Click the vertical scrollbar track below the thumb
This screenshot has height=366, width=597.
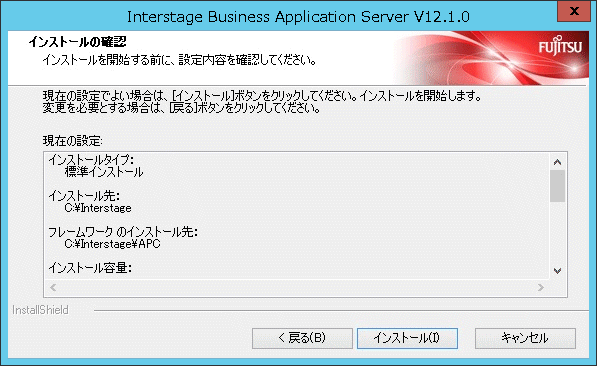[x=557, y=232]
